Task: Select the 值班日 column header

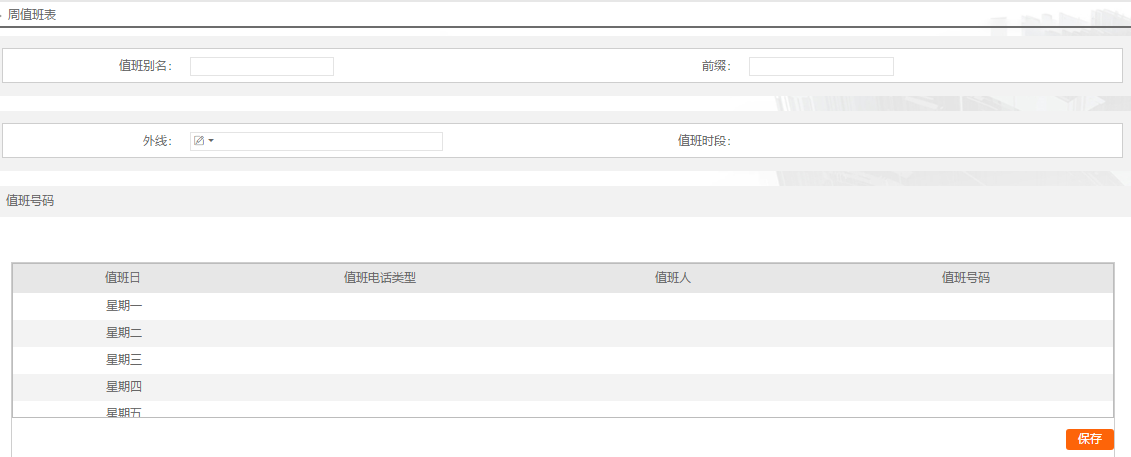Action: click(x=123, y=278)
